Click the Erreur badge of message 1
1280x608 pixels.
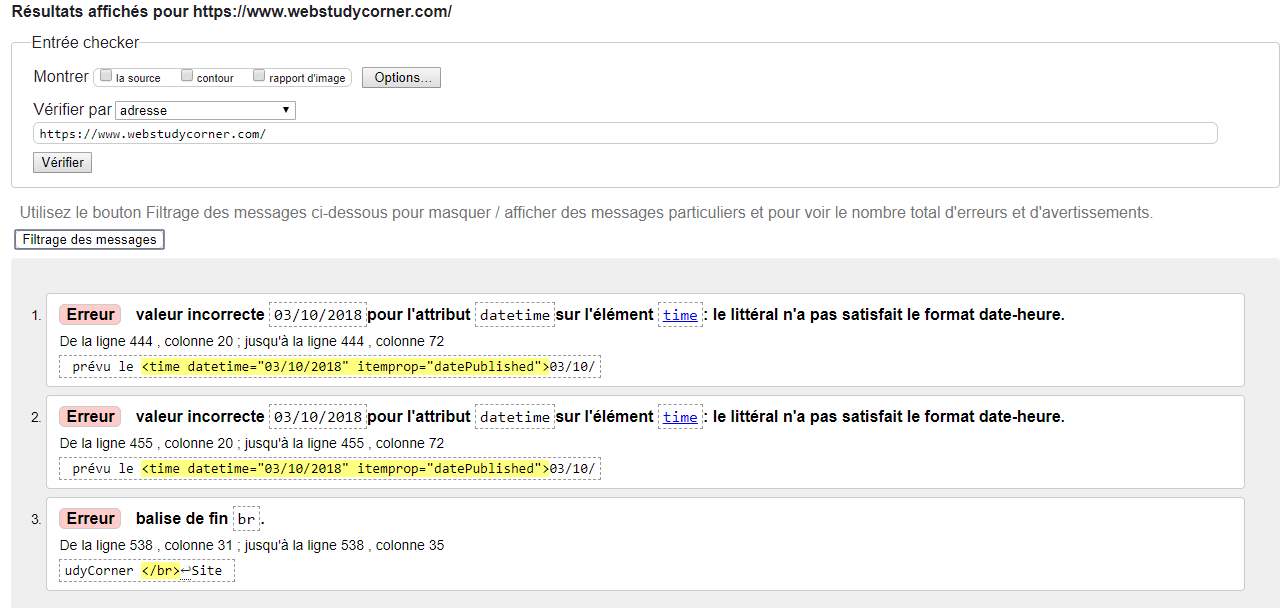[x=90, y=314]
